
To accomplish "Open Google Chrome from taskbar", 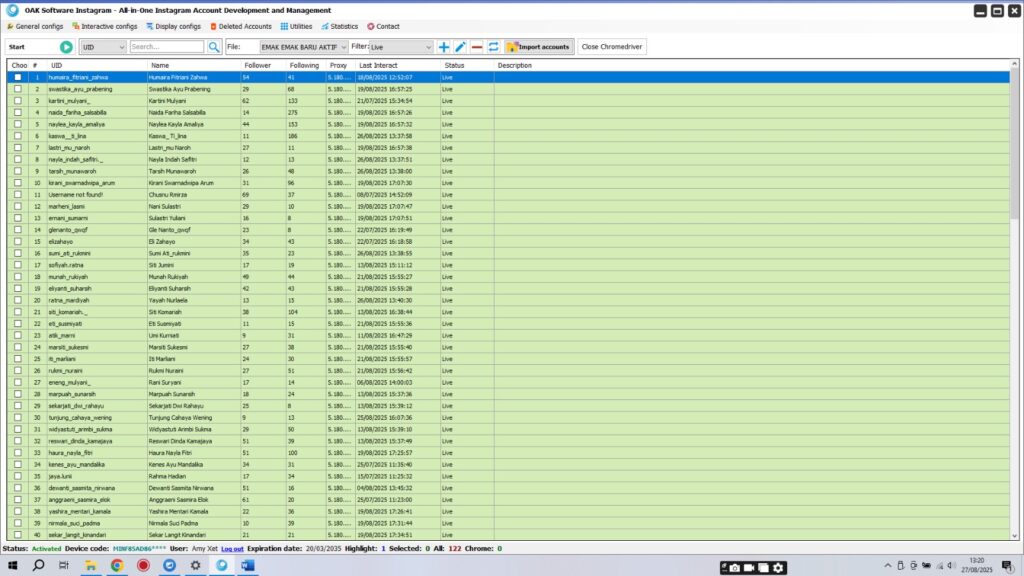I will (117, 566).
